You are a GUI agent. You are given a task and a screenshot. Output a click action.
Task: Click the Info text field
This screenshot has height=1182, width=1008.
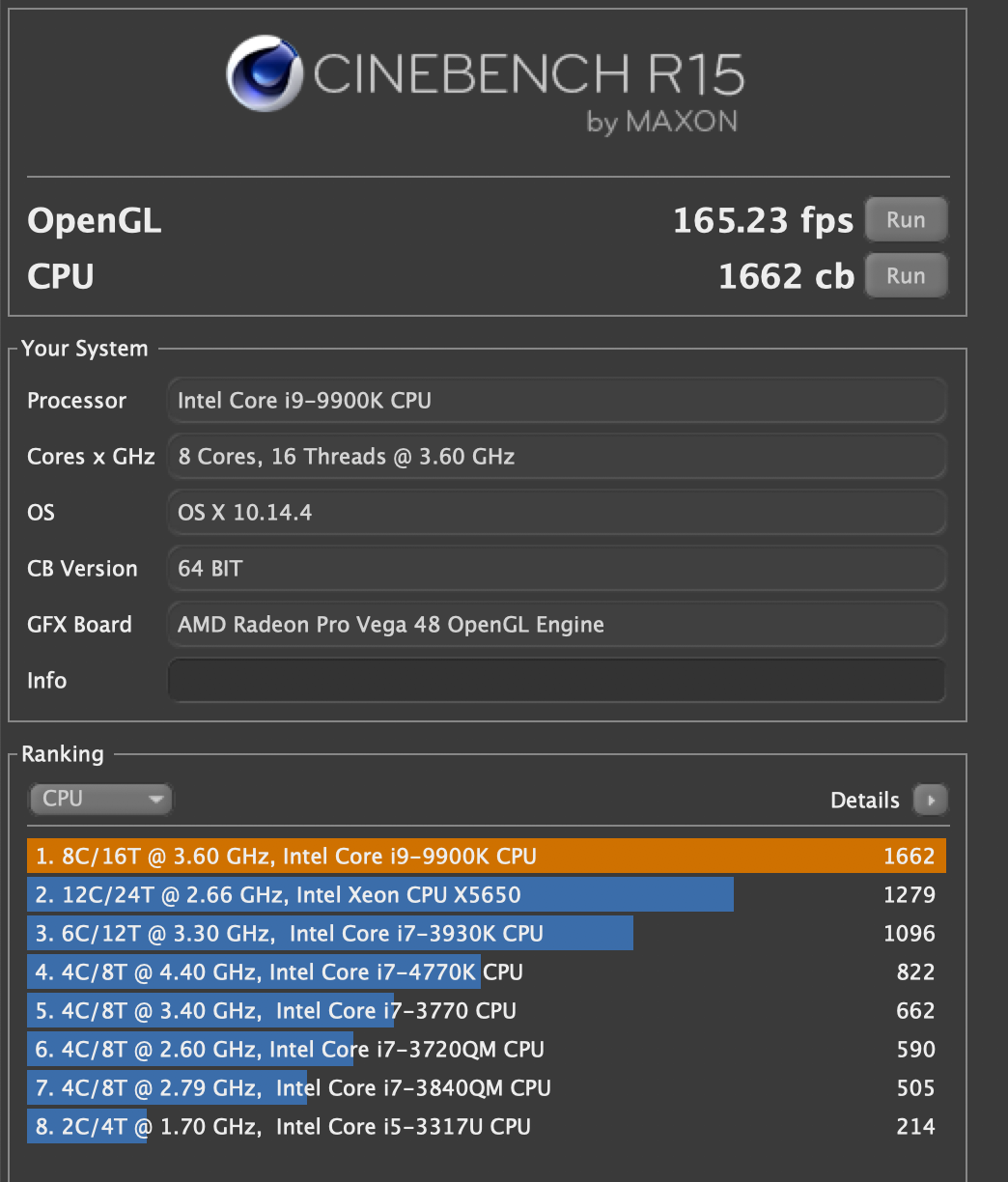pos(557,680)
